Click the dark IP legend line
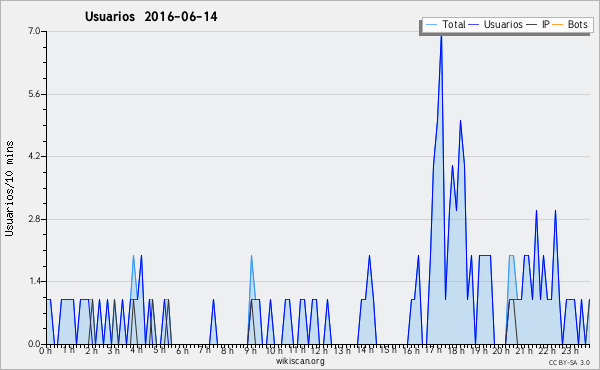The image size is (600, 370). click(532, 25)
